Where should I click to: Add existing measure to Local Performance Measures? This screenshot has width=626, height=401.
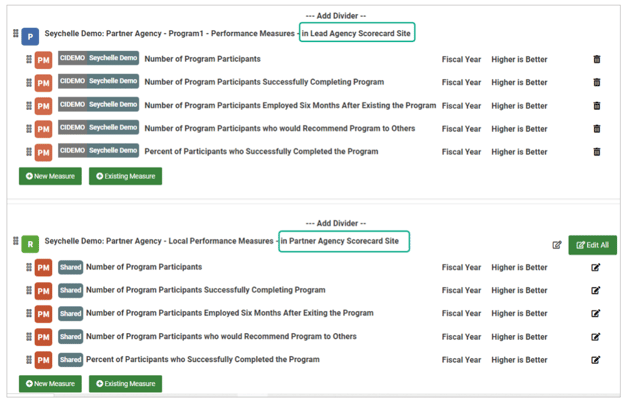tap(125, 383)
